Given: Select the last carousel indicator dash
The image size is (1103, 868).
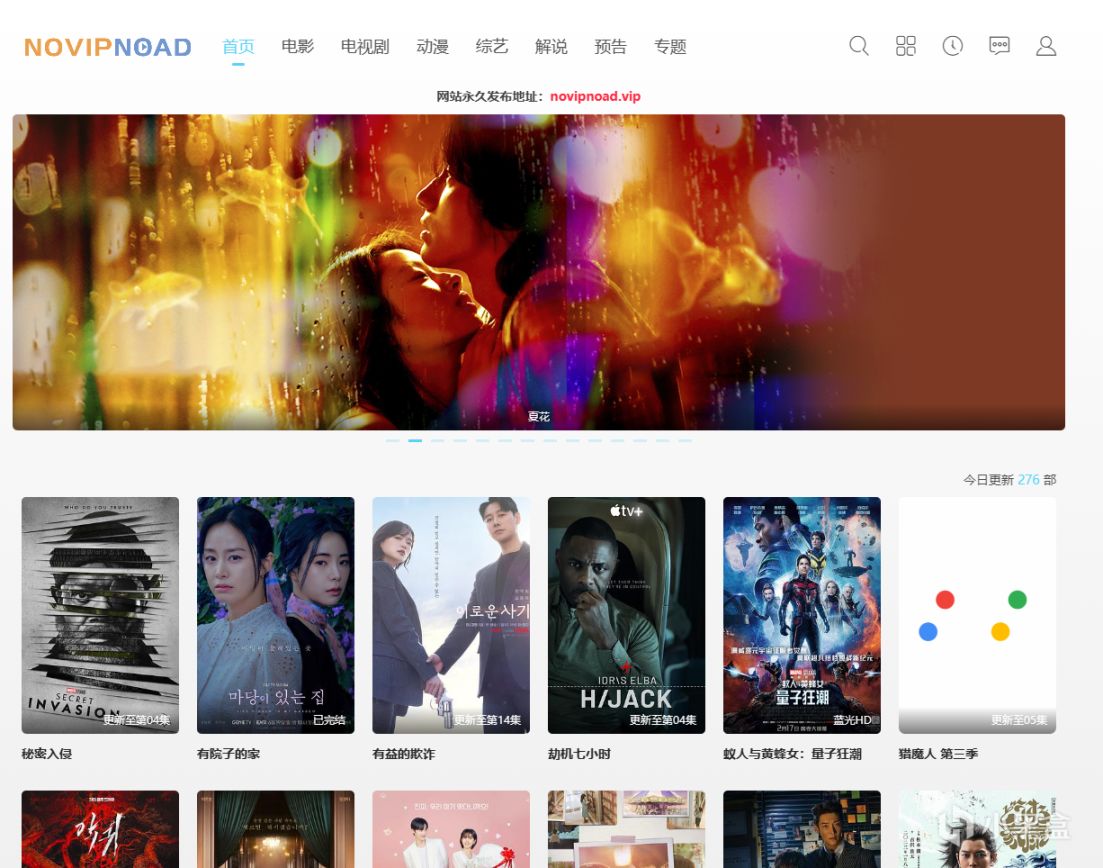Looking at the screenshot, I should point(685,440).
